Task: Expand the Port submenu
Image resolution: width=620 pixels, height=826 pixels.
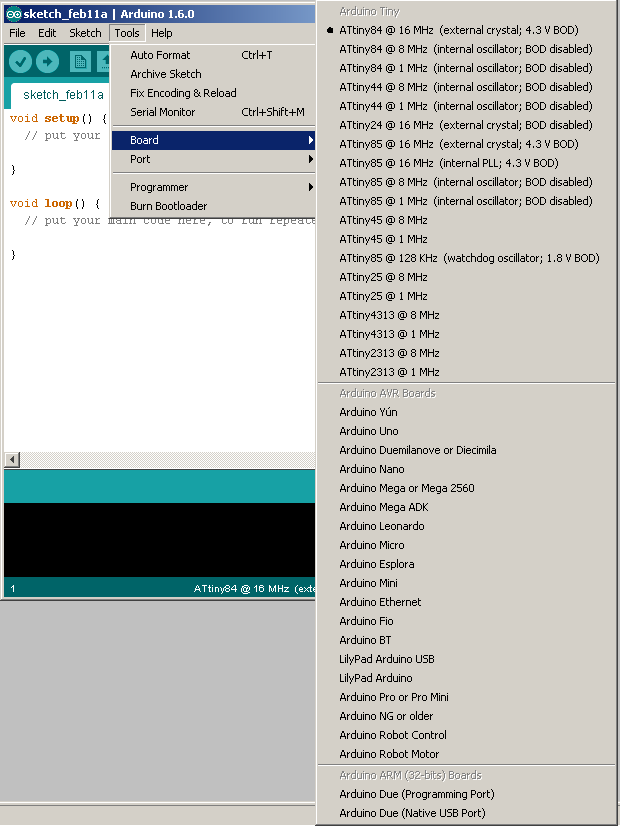Action: (213, 159)
